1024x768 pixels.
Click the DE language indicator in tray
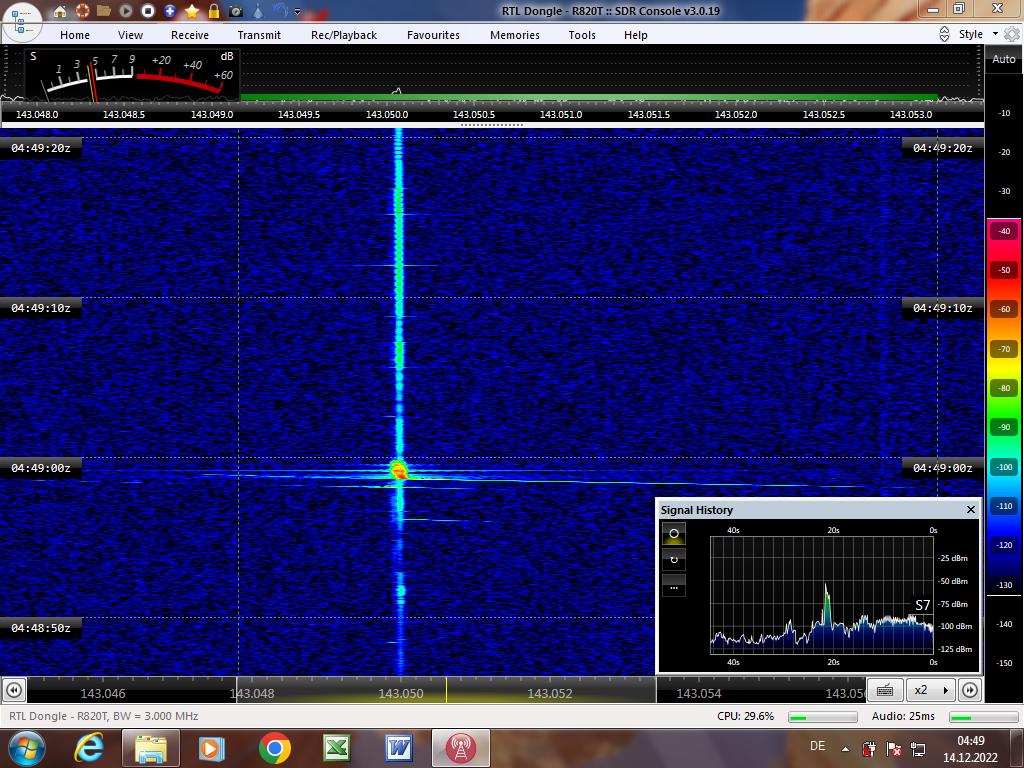(817, 746)
